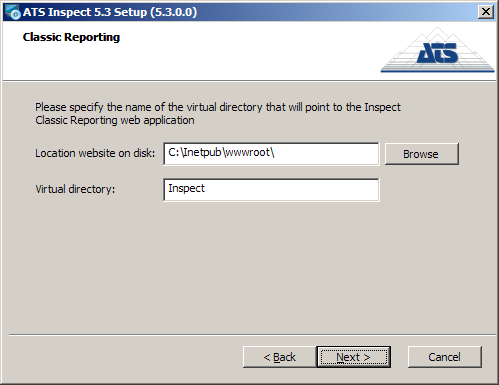Place cursor in the C:\Inetpub\wwwroot\ path text
Viewport: 499px width, 385px height.
point(221,152)
